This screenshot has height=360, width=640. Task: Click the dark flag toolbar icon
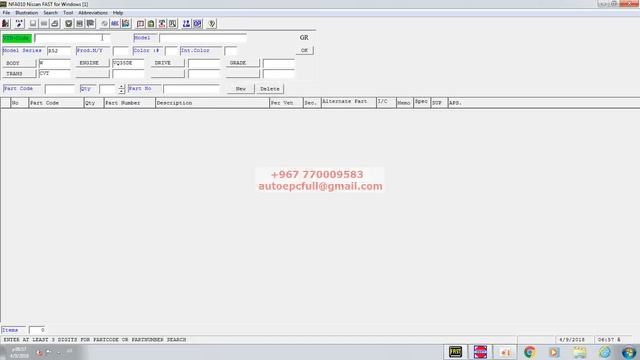91,24
